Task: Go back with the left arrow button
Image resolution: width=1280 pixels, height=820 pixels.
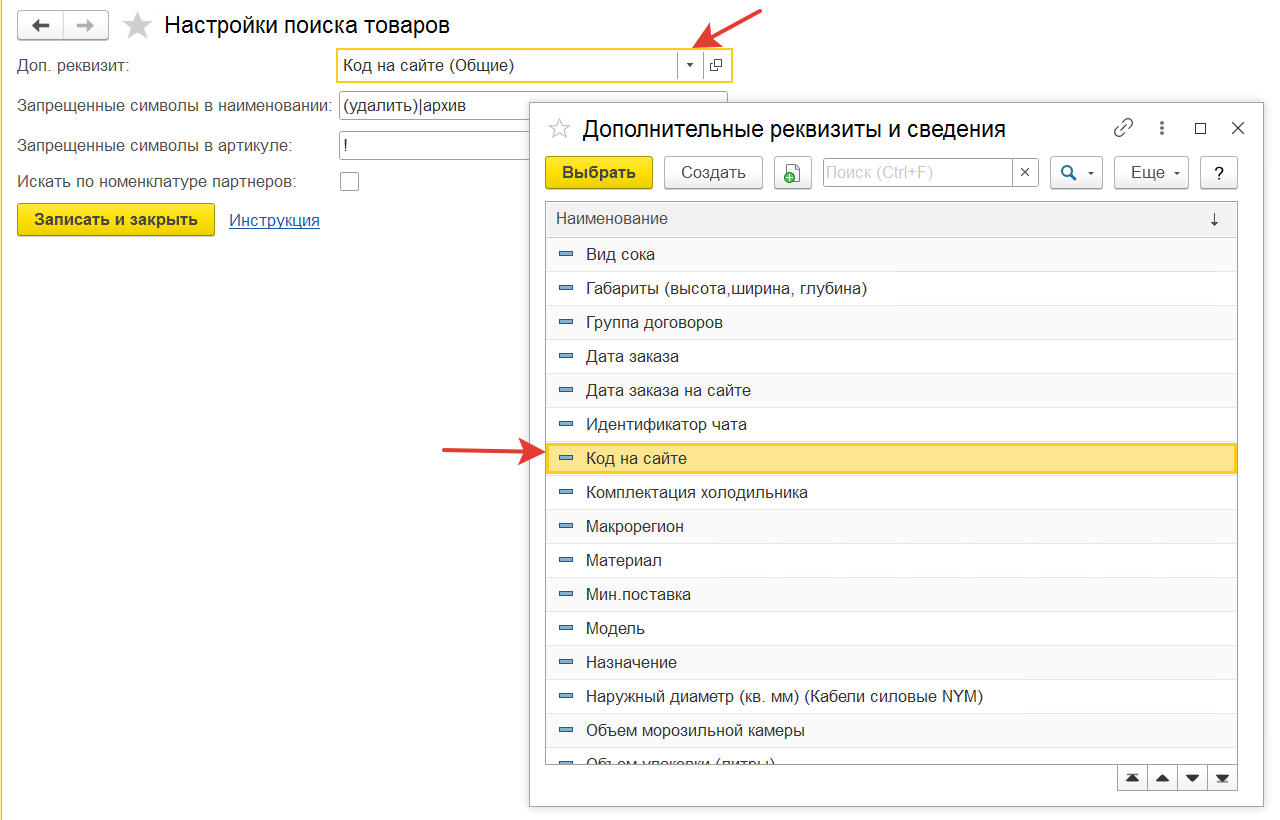Action: coord(41,25)
